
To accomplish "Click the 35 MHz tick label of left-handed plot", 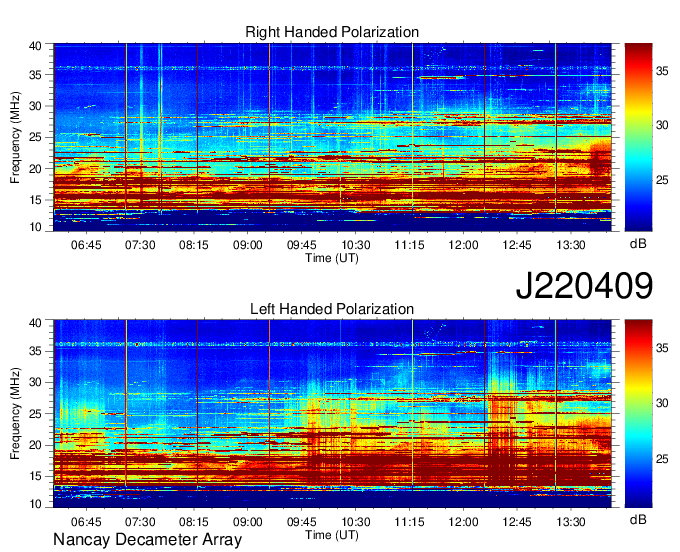I will click(x=36, y=351).
